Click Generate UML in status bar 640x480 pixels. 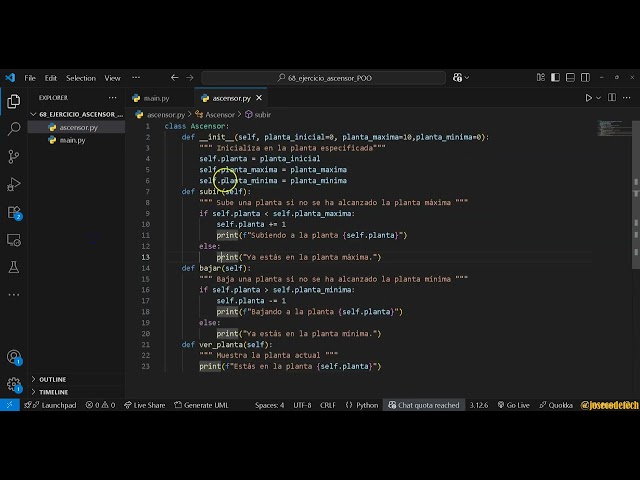pos(201,405)
